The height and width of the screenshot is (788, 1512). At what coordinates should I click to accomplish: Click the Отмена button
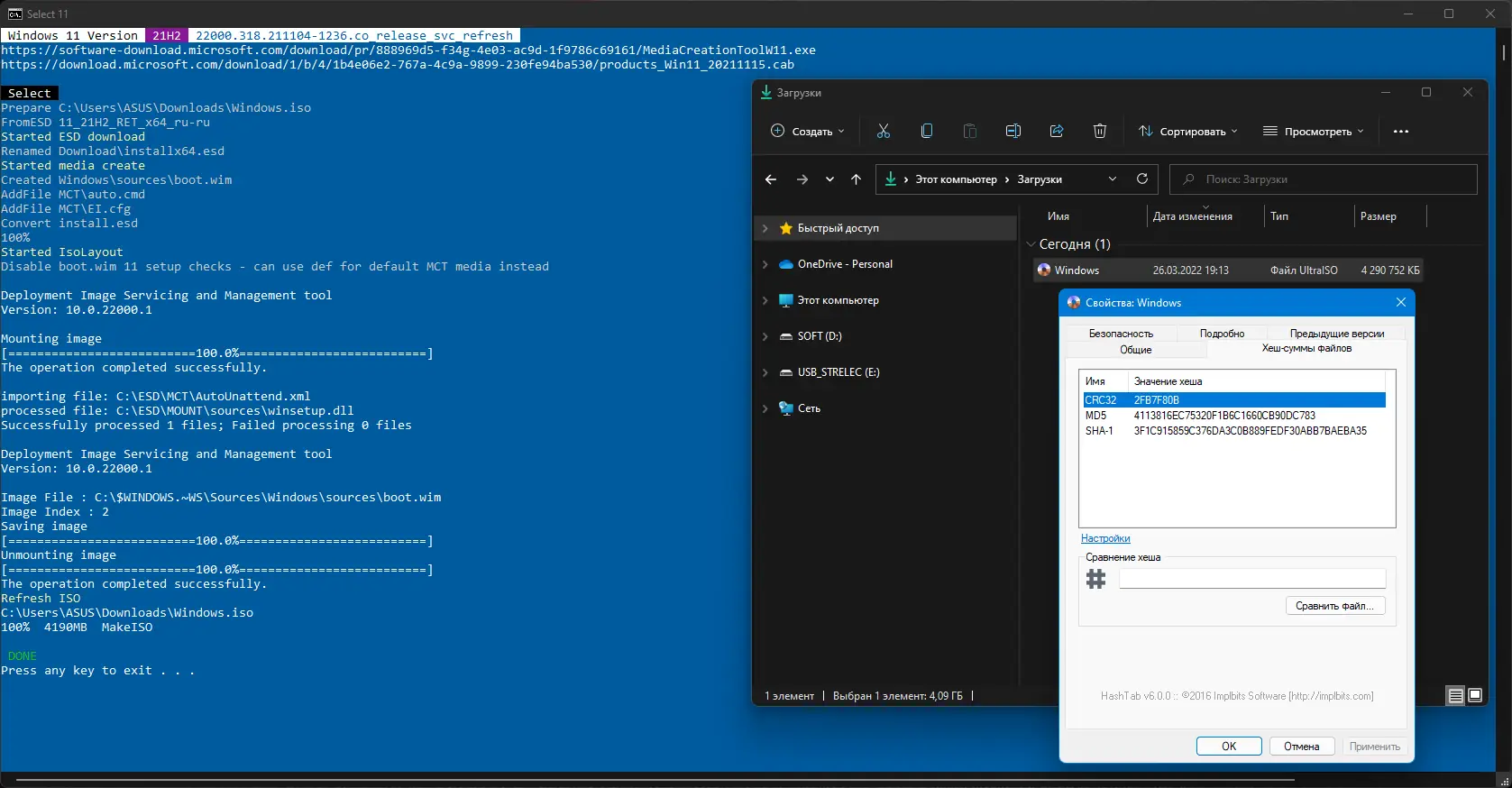[x=1302, y=747]
